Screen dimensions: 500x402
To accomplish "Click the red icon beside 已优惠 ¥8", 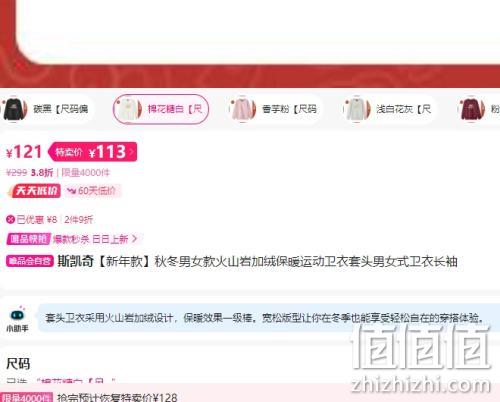I will pyautogui.click(x=10, y=219).
